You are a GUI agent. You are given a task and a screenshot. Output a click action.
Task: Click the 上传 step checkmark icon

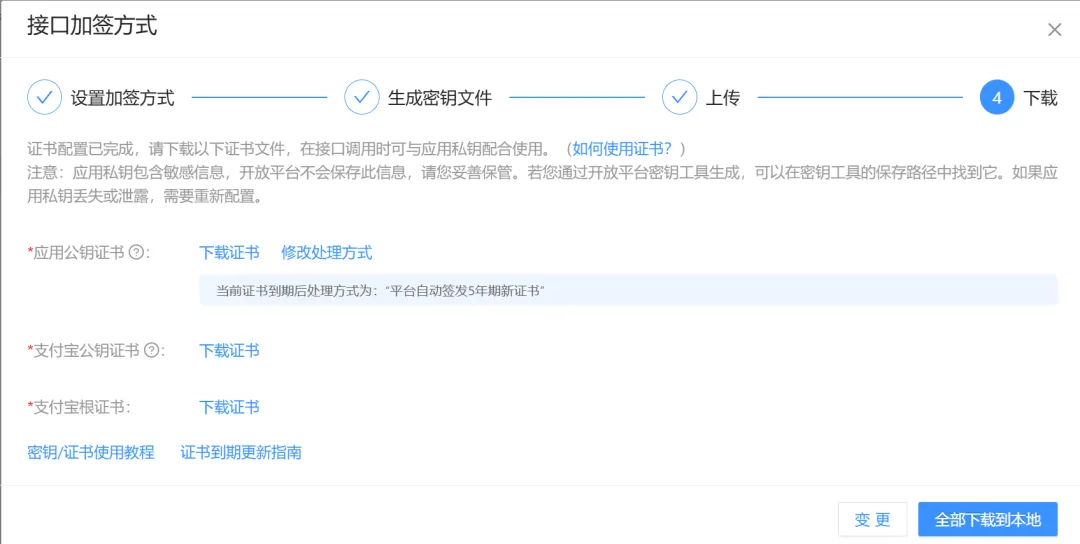[679, 98]
